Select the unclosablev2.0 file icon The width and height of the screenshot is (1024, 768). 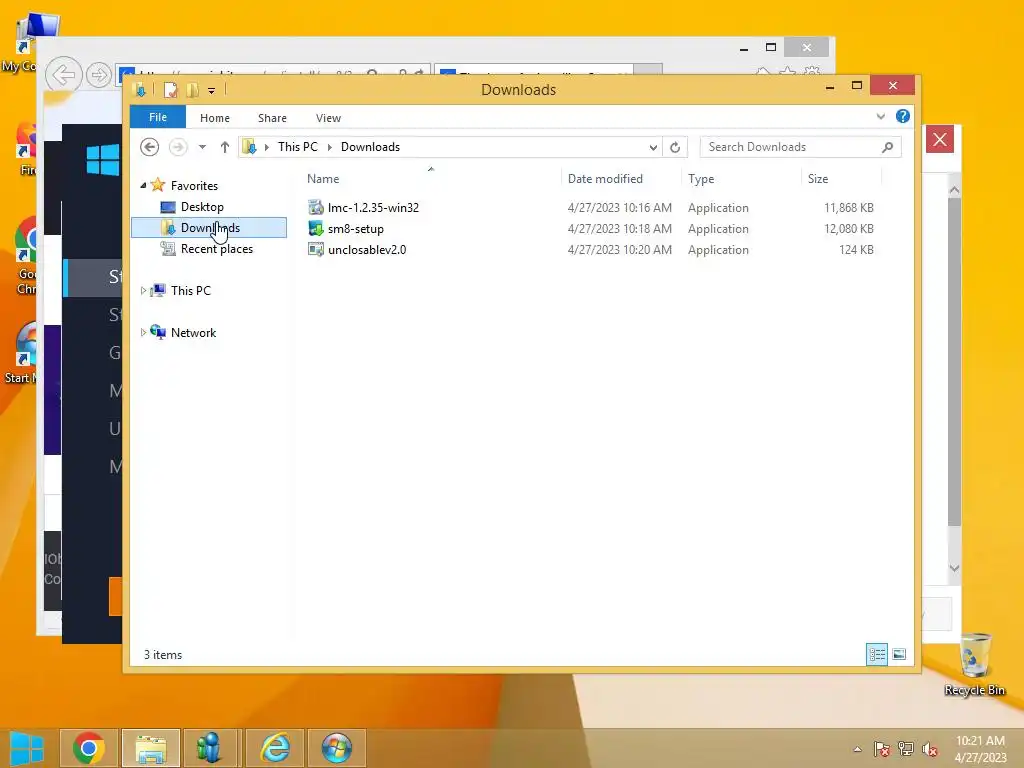tap(316, 249)
